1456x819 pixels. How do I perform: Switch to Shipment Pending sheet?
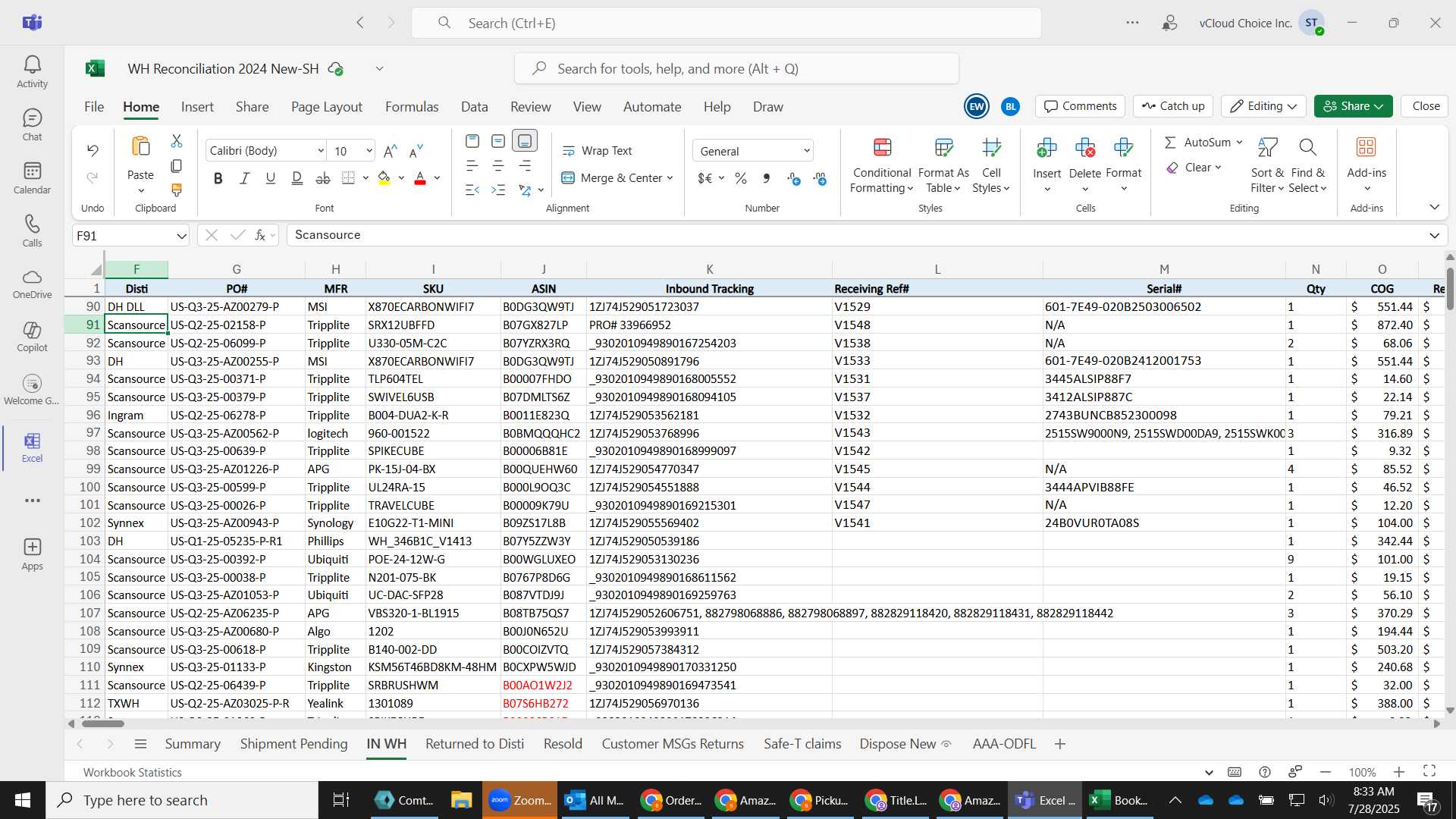(293, 744)
